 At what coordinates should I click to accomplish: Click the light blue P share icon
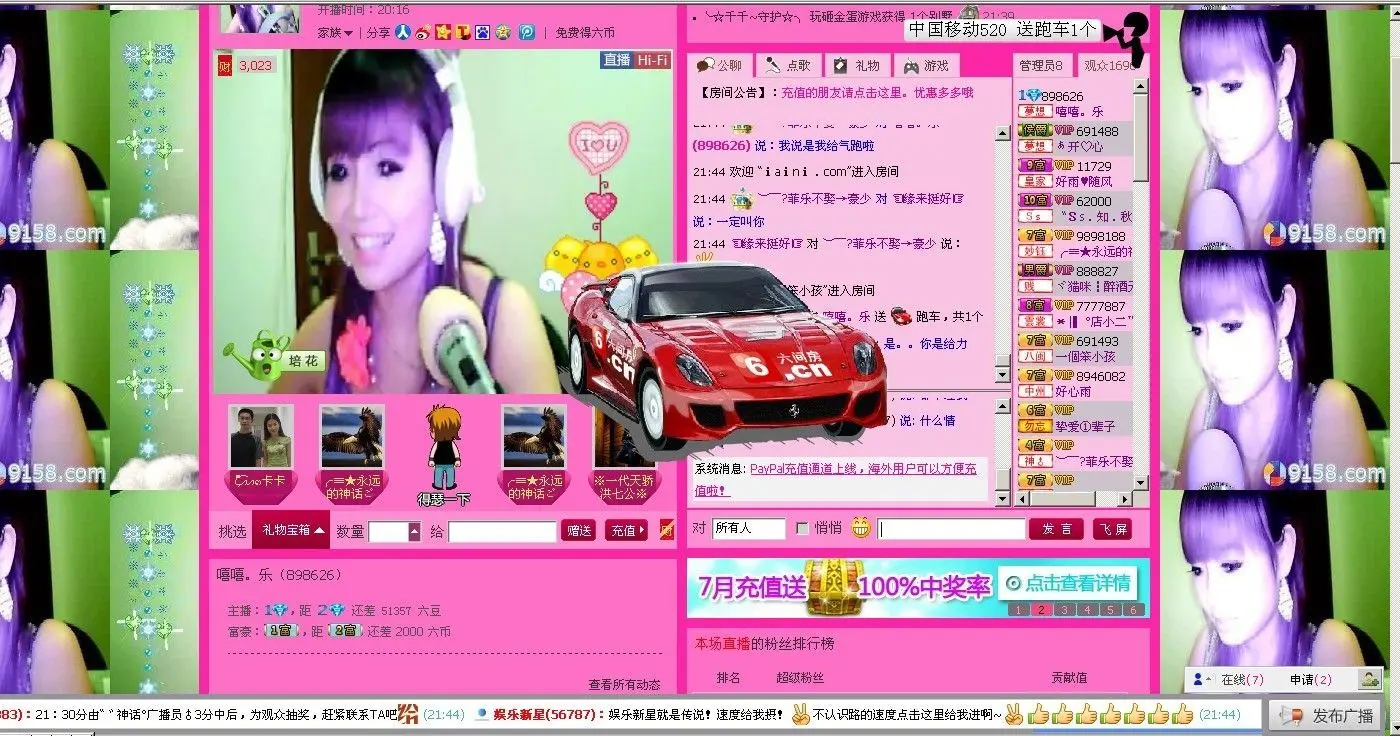[x=527, y=32]
